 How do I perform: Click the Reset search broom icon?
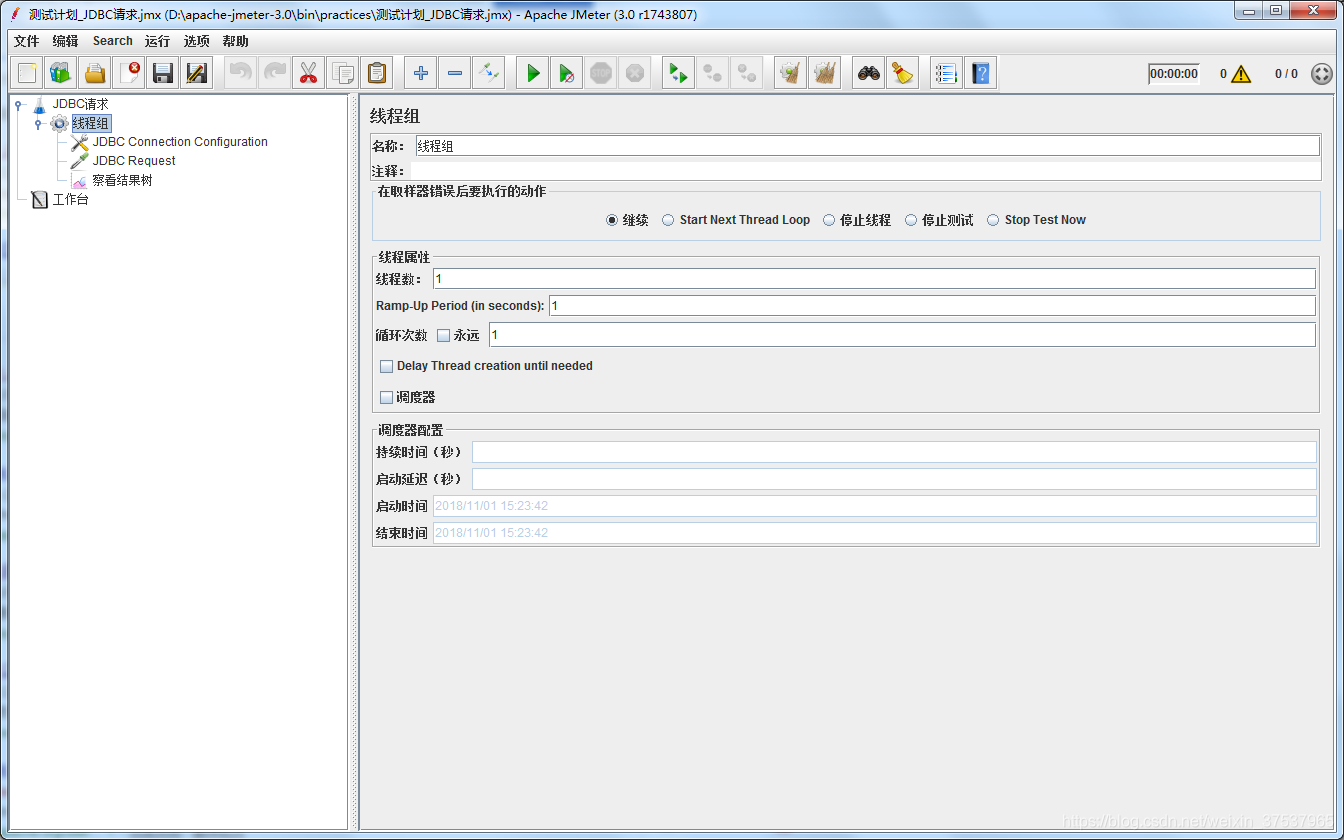pos(903,73)
